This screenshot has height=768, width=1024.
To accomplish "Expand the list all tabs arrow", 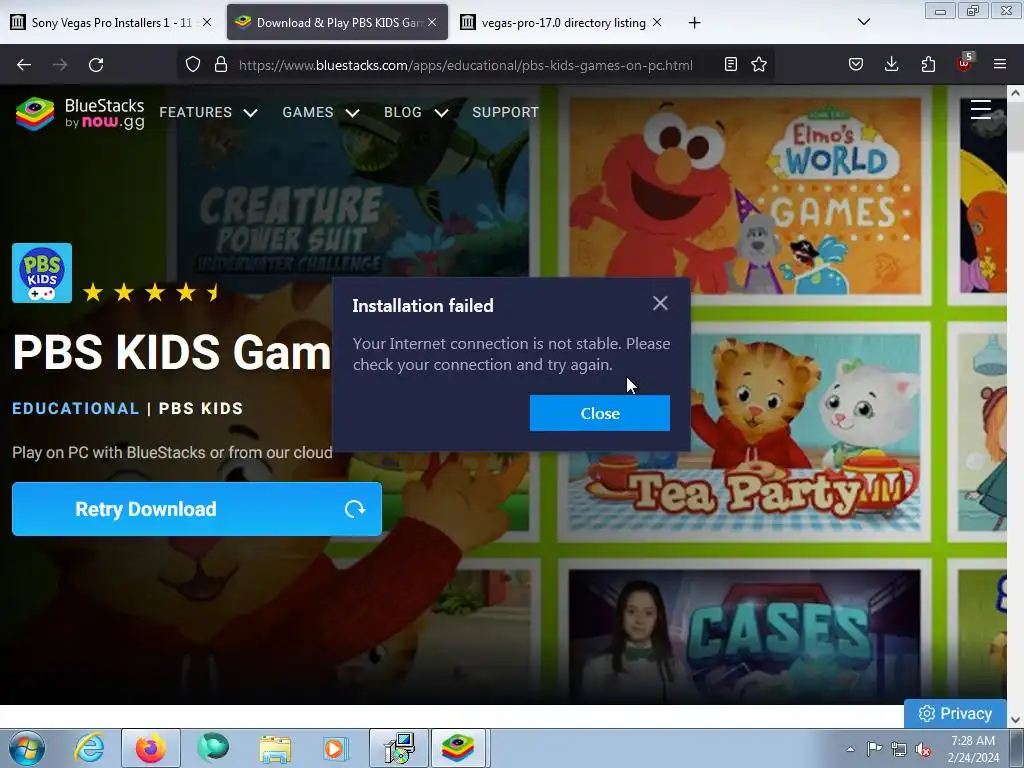I will click(863, 22).
